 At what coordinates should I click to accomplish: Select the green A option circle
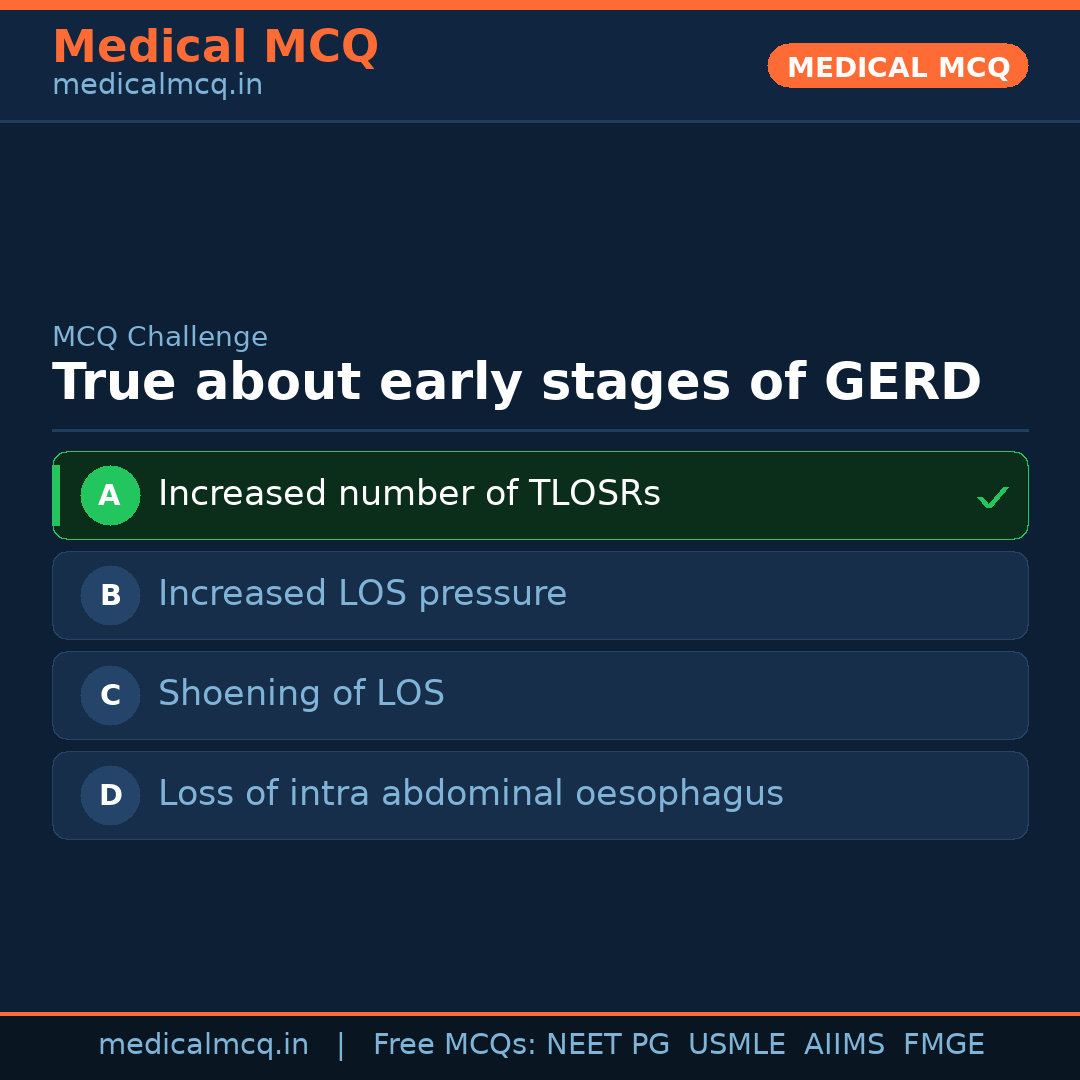110,495
